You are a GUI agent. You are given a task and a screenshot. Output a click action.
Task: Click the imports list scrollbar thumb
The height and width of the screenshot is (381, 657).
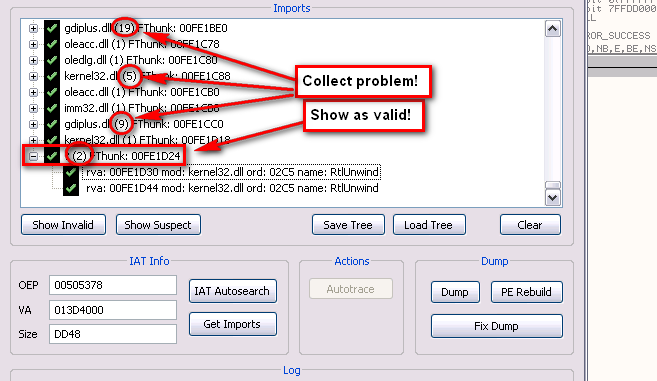pos(553,185)
